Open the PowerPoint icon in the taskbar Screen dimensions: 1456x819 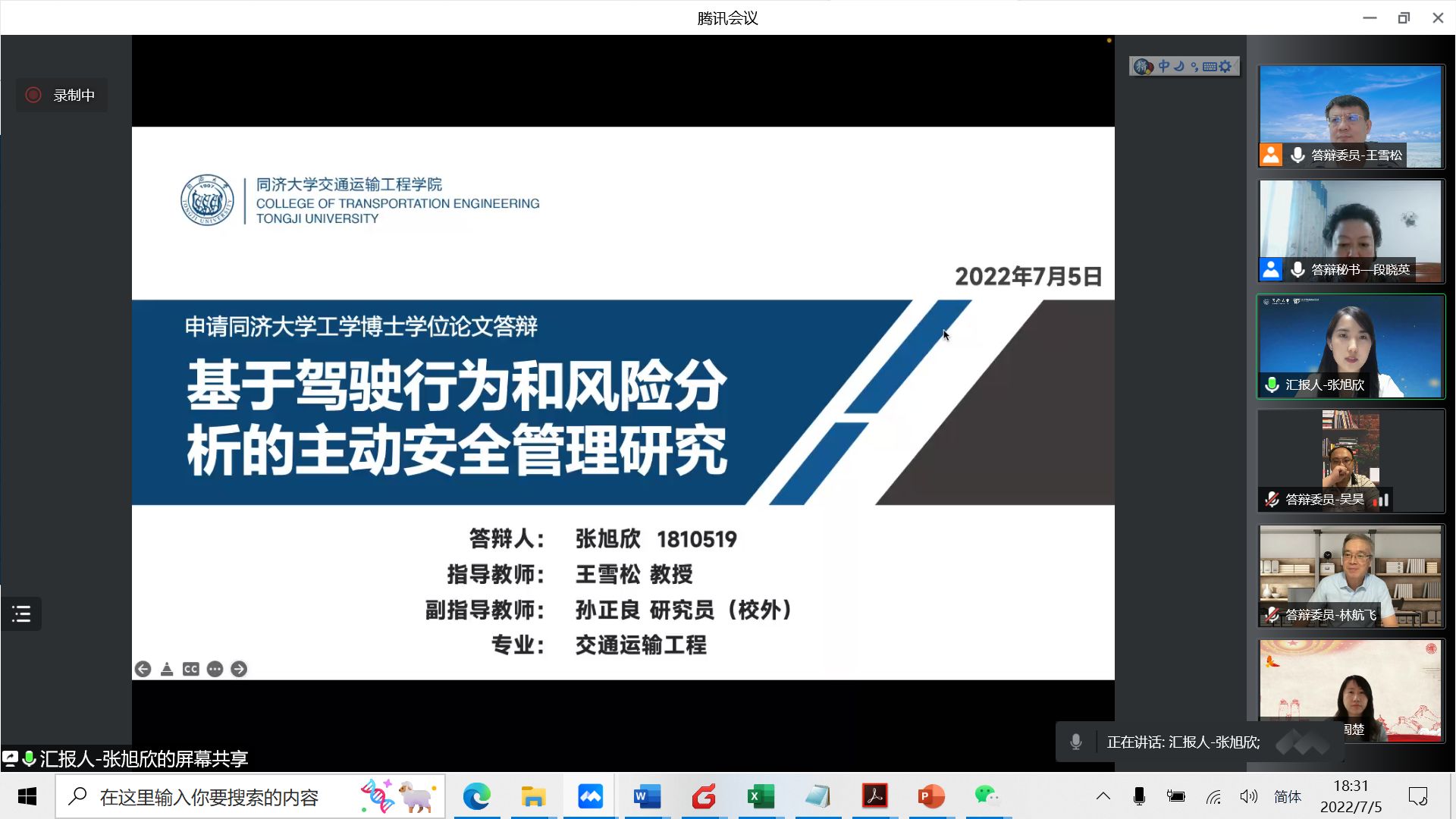tap(931, 796)
